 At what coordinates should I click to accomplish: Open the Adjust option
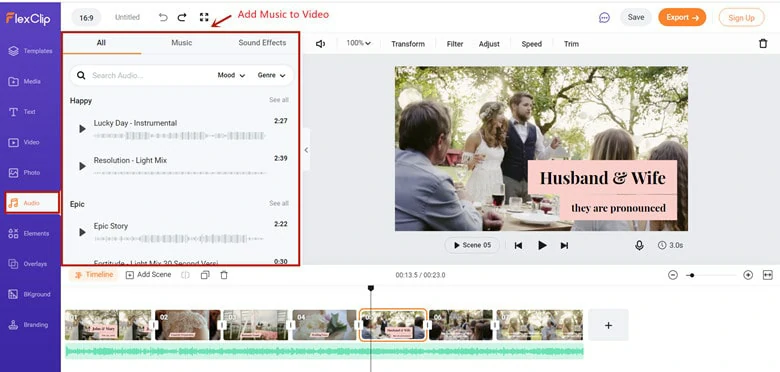coord(489,44)
